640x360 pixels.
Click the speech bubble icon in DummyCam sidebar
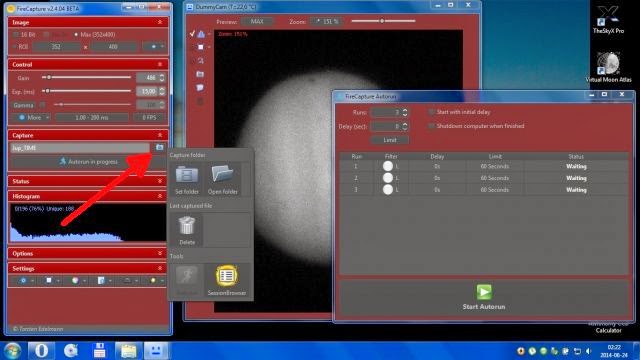(200, 88)
